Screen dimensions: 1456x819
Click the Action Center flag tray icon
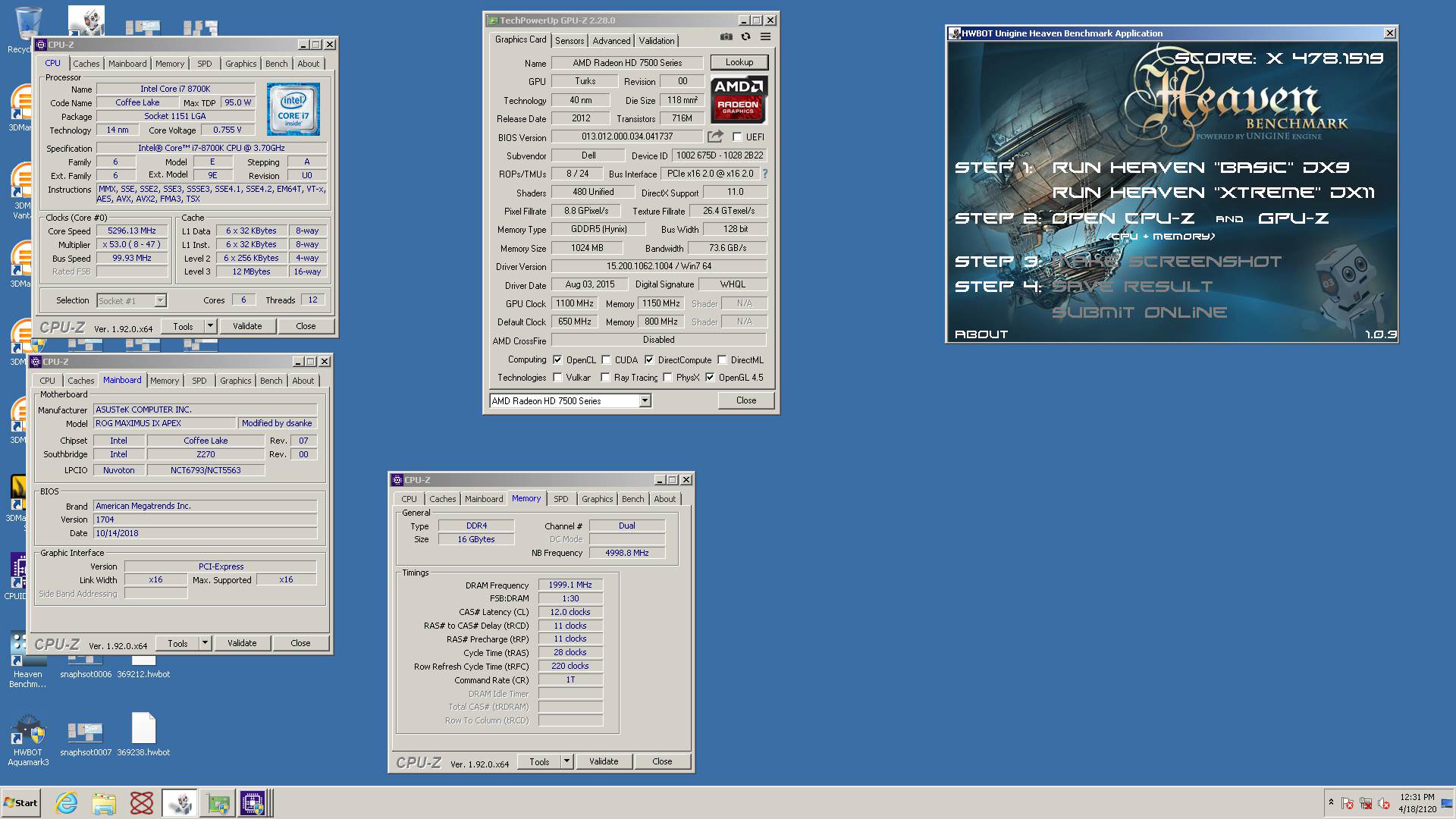pos(1347,803)
